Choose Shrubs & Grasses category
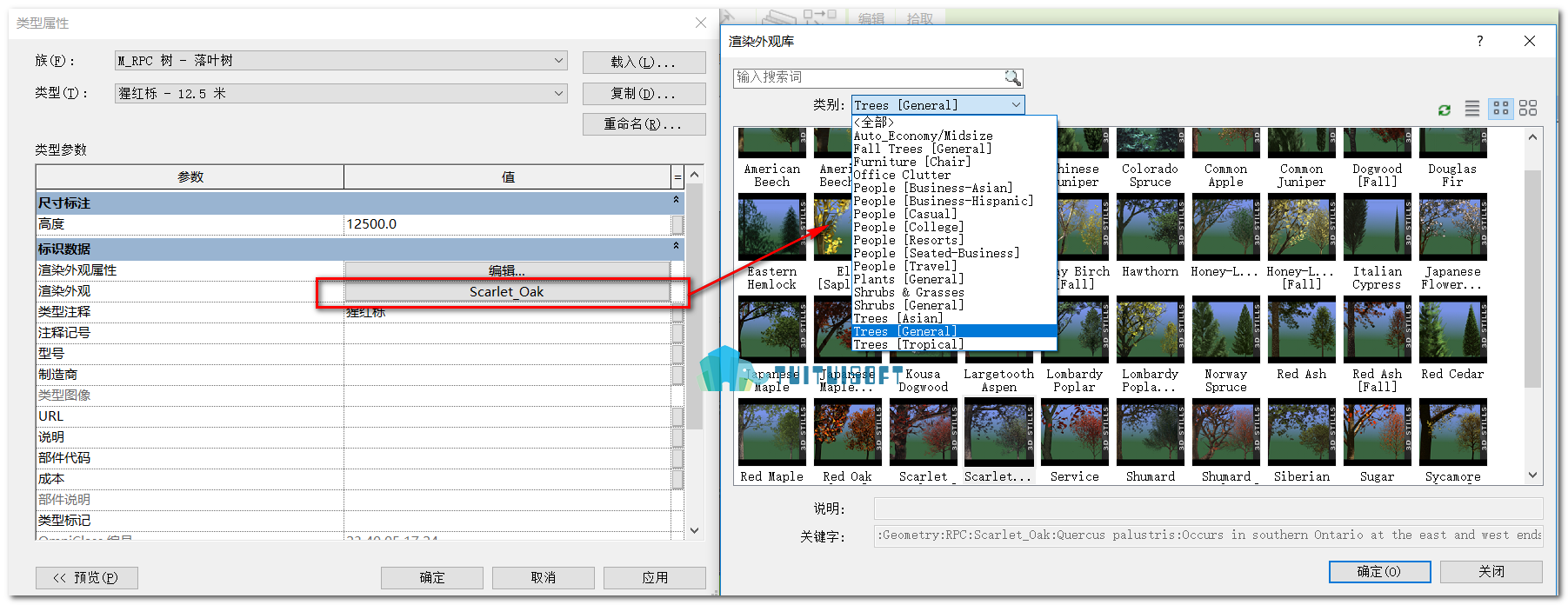Image resolution: width=1568 pixels, height=605 pixels. pyautogui.click(x=954, y=292)
